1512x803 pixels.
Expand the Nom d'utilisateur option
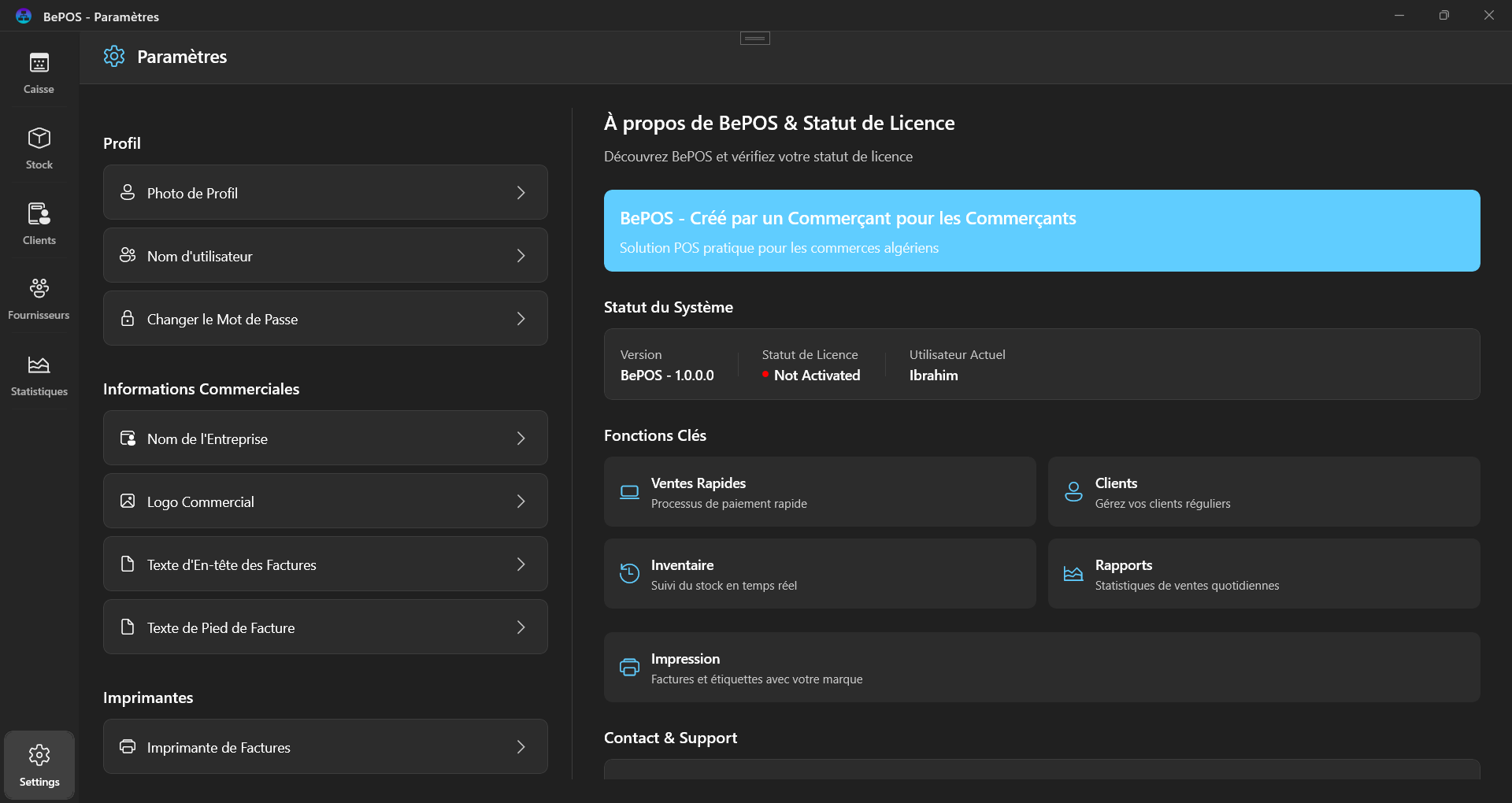pyautogui.click(x=324, y=255)
